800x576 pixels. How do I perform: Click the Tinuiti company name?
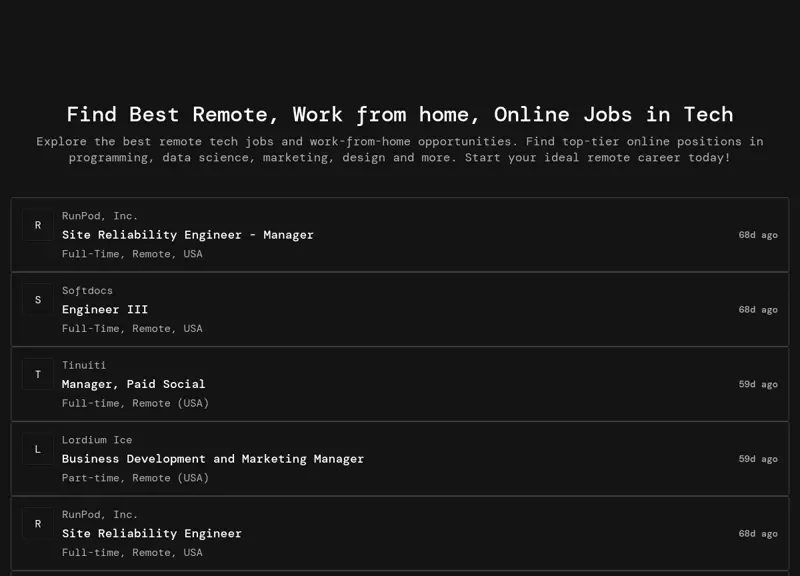(x=84, y=365)
